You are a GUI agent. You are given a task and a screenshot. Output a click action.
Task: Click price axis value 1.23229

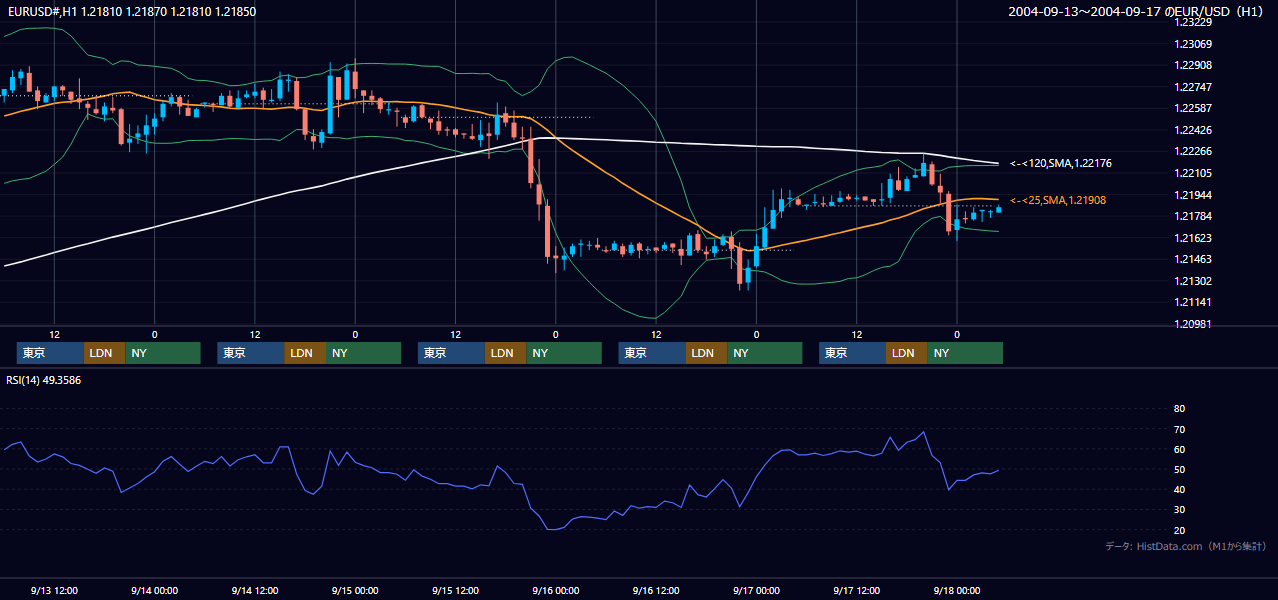[1193, 22]
